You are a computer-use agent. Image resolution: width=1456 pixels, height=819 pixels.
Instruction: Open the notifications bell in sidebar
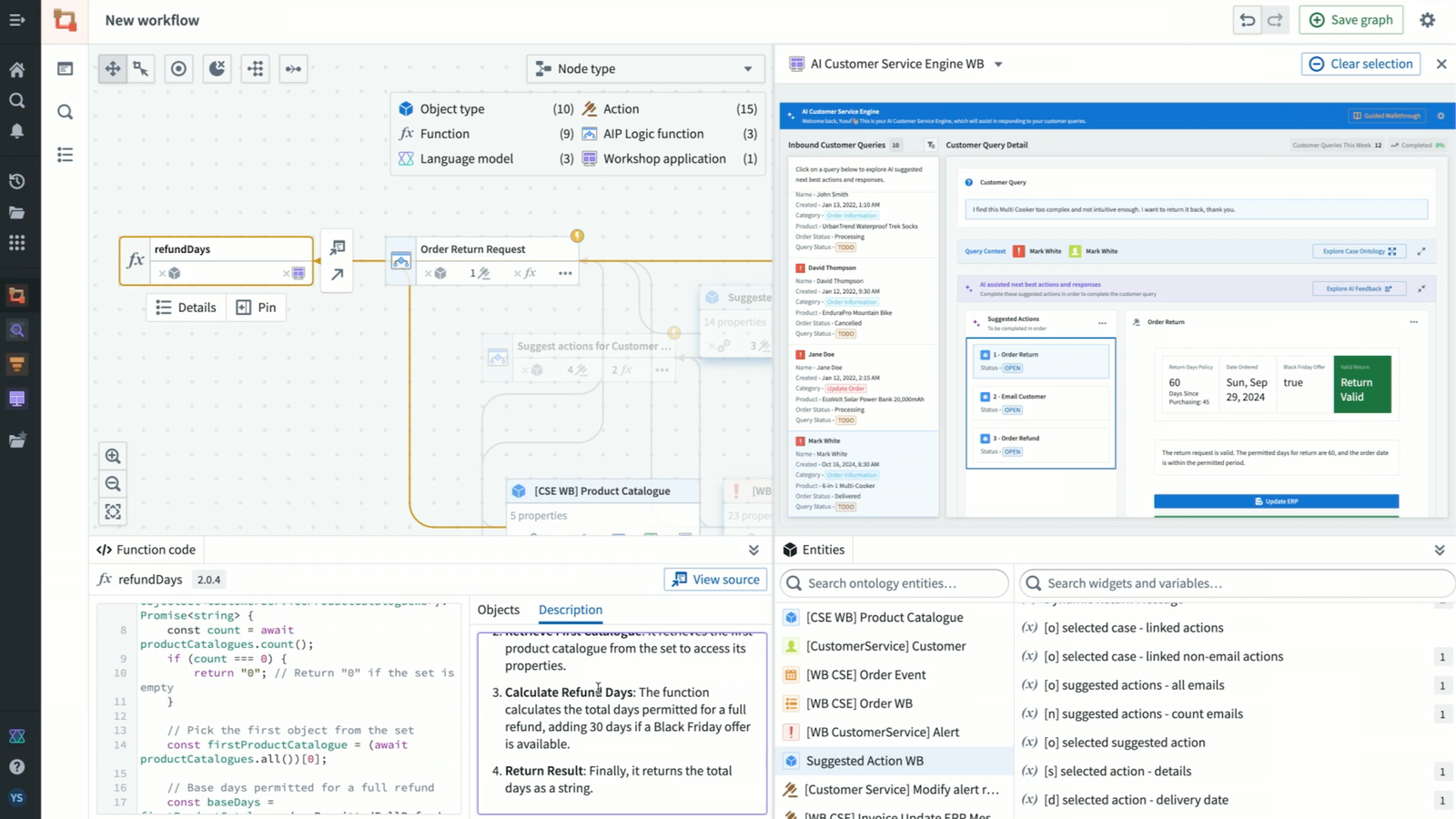[16, 131]
